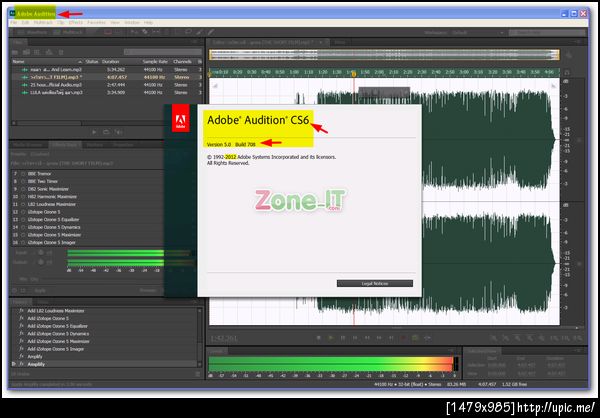Open the Favorites menu
Image resolution: width=600 pixels, height=418 pixels.
(96, 23)
